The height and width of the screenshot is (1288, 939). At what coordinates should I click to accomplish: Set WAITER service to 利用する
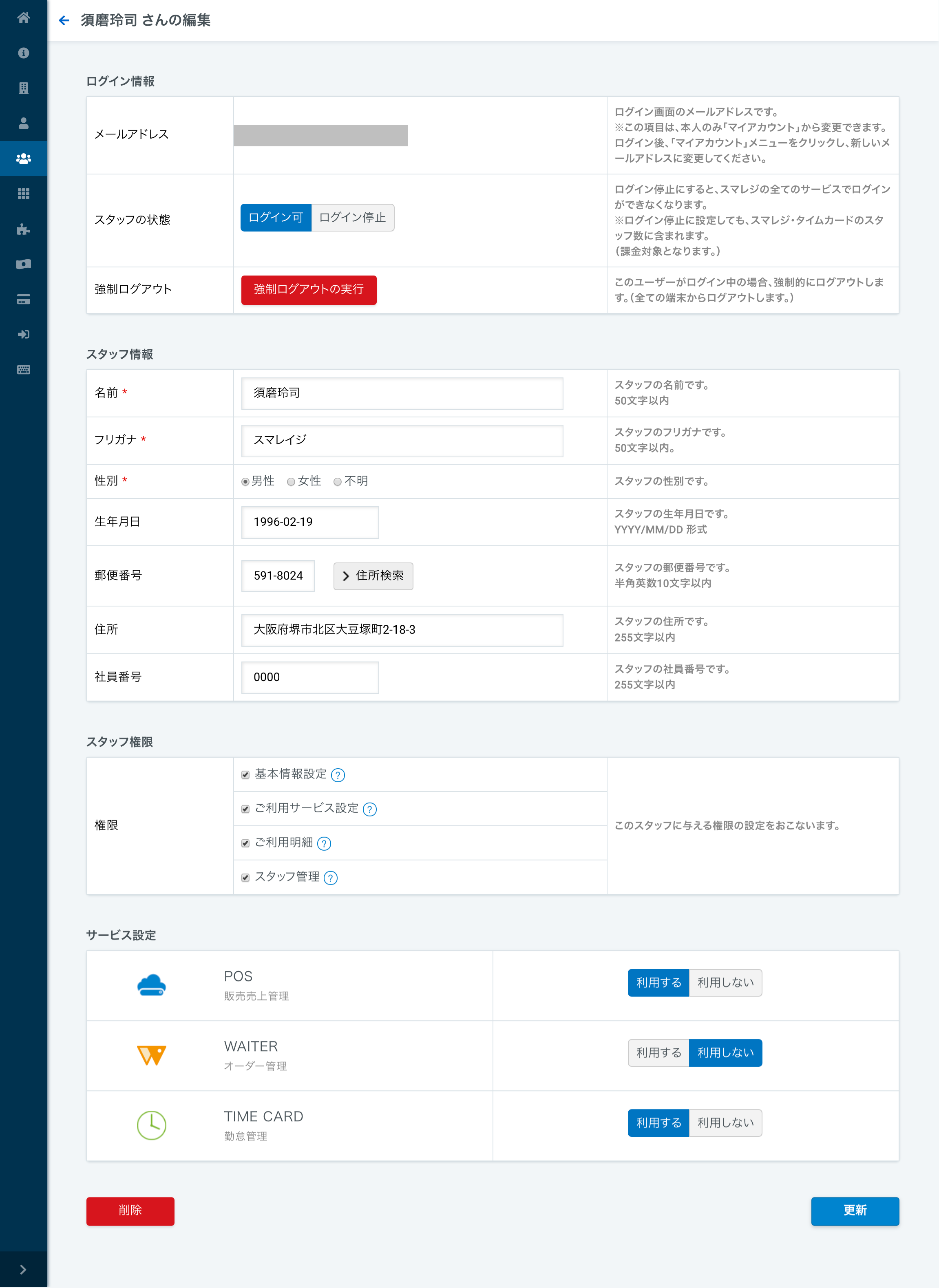[658, 1053]
